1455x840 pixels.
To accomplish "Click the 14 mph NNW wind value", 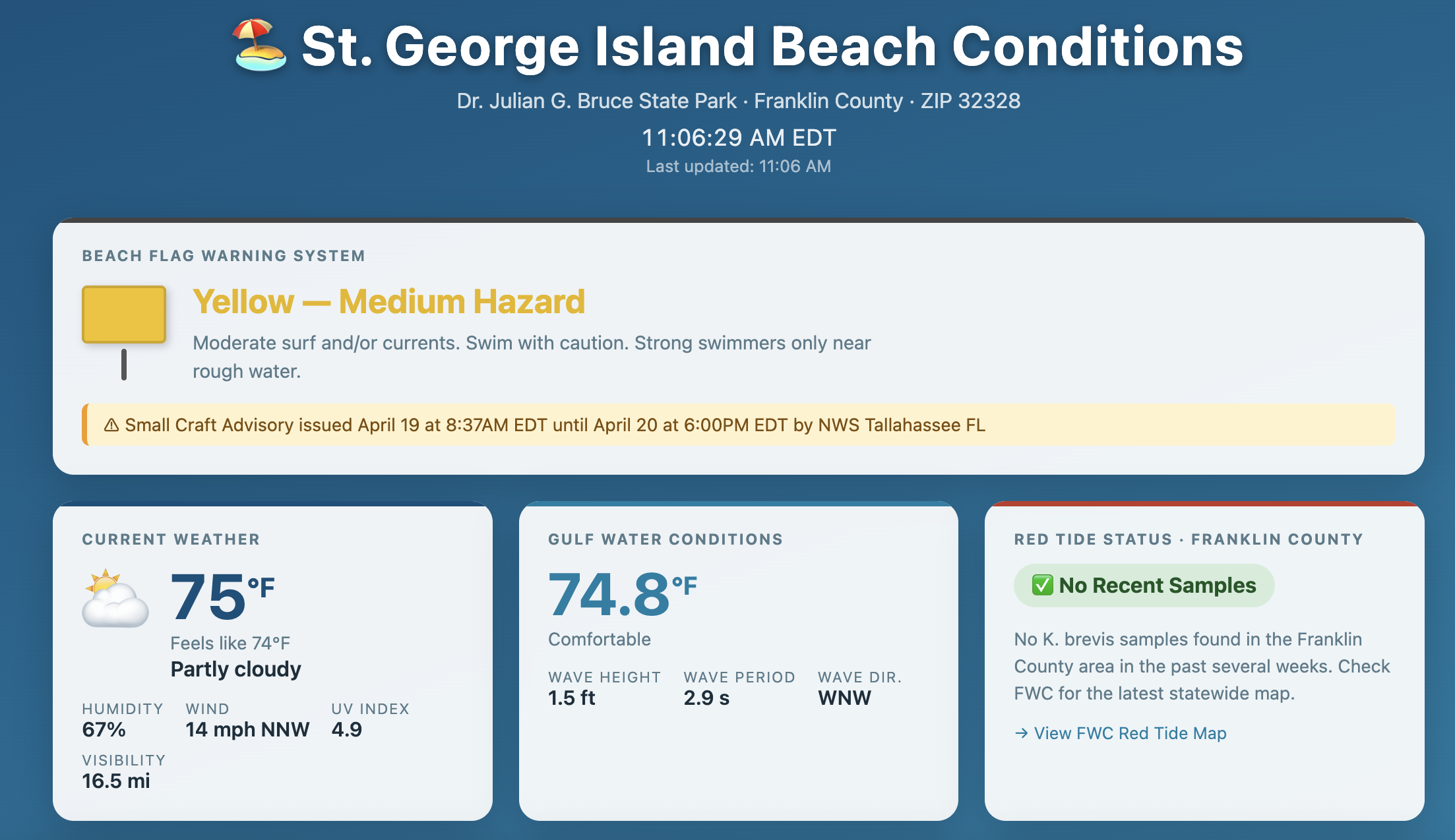I will (247, 729).
